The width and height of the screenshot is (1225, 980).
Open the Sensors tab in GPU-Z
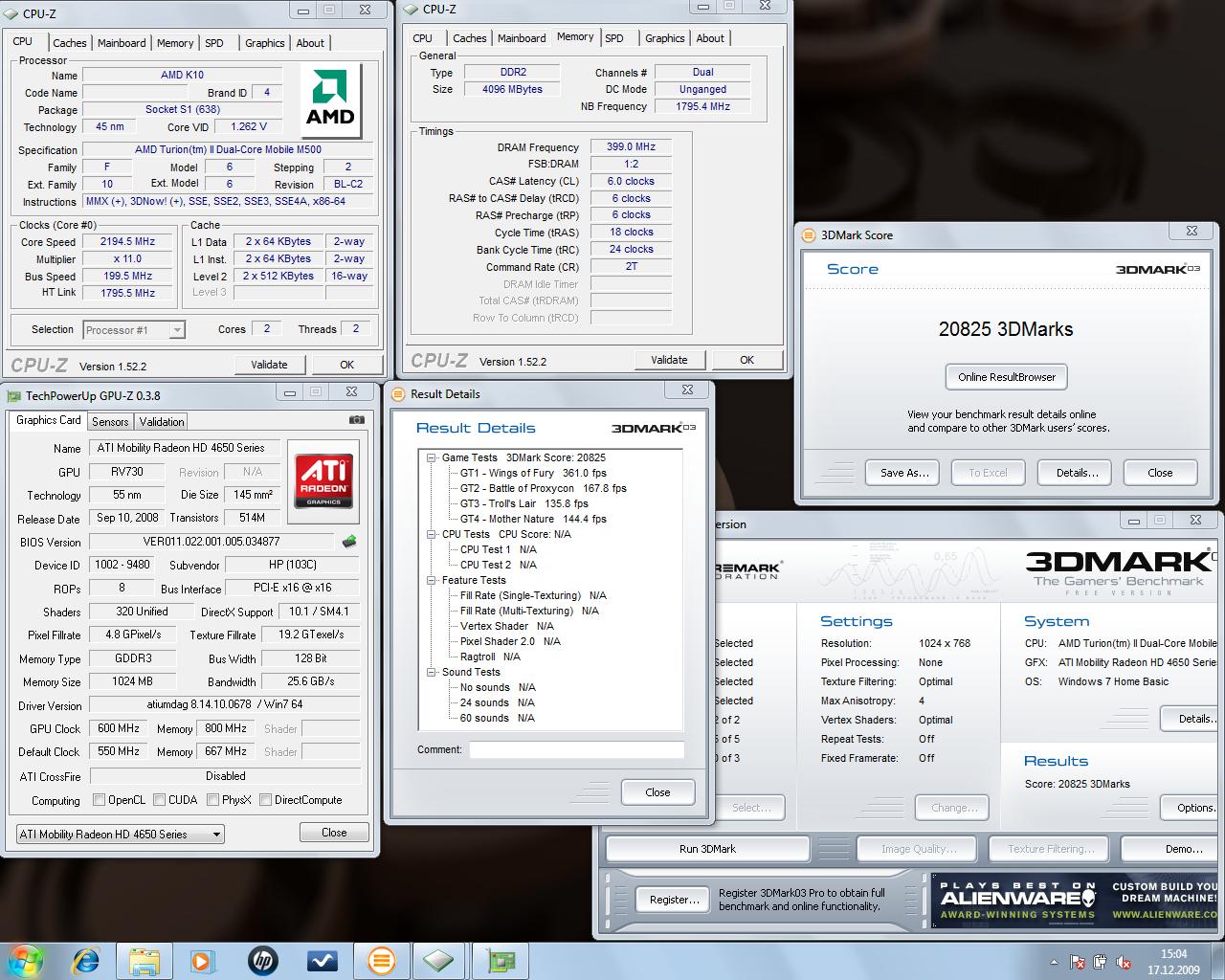click(x=110, y=422)
